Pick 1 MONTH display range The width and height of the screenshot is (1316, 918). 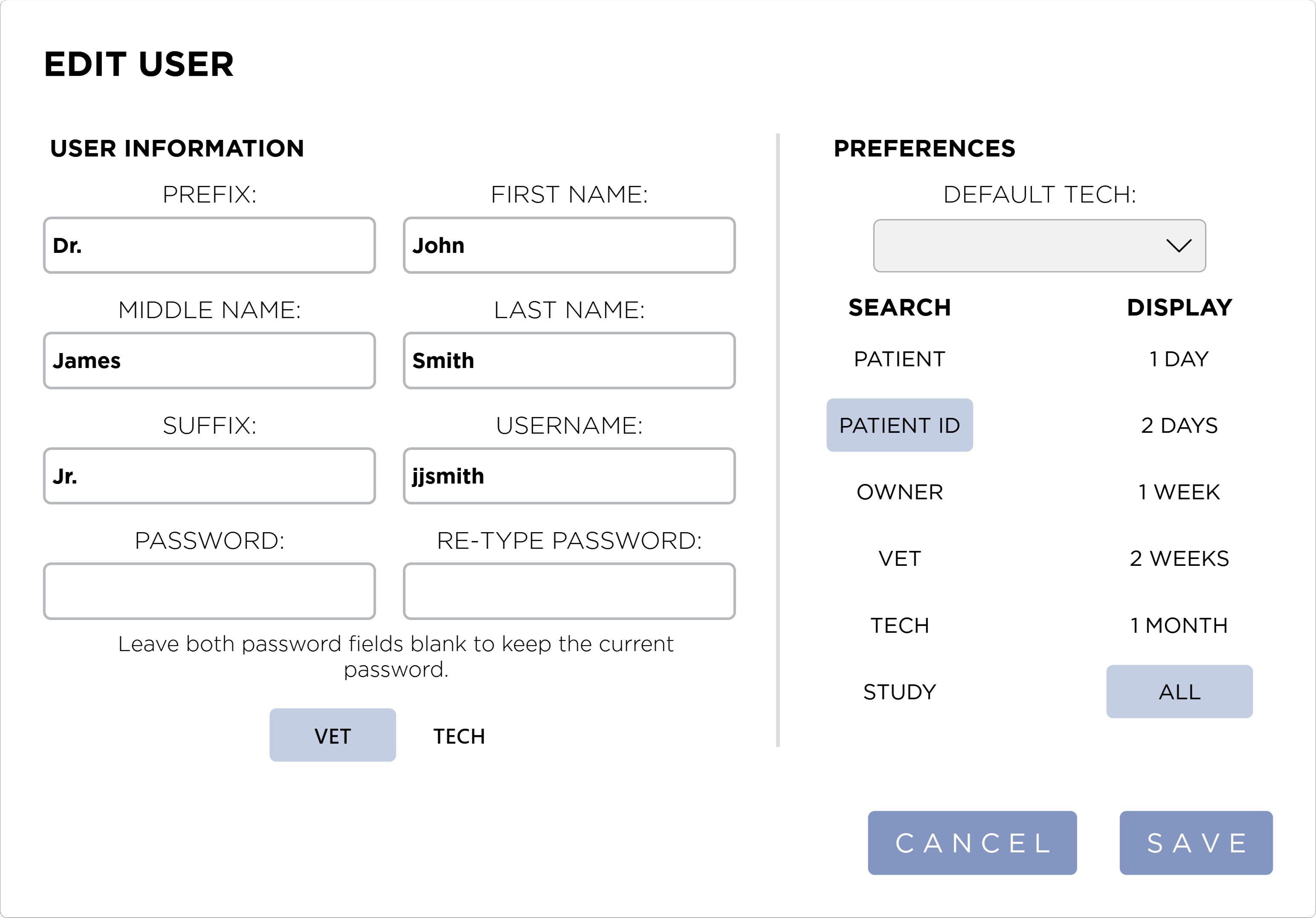click(x=1178, y=625)
